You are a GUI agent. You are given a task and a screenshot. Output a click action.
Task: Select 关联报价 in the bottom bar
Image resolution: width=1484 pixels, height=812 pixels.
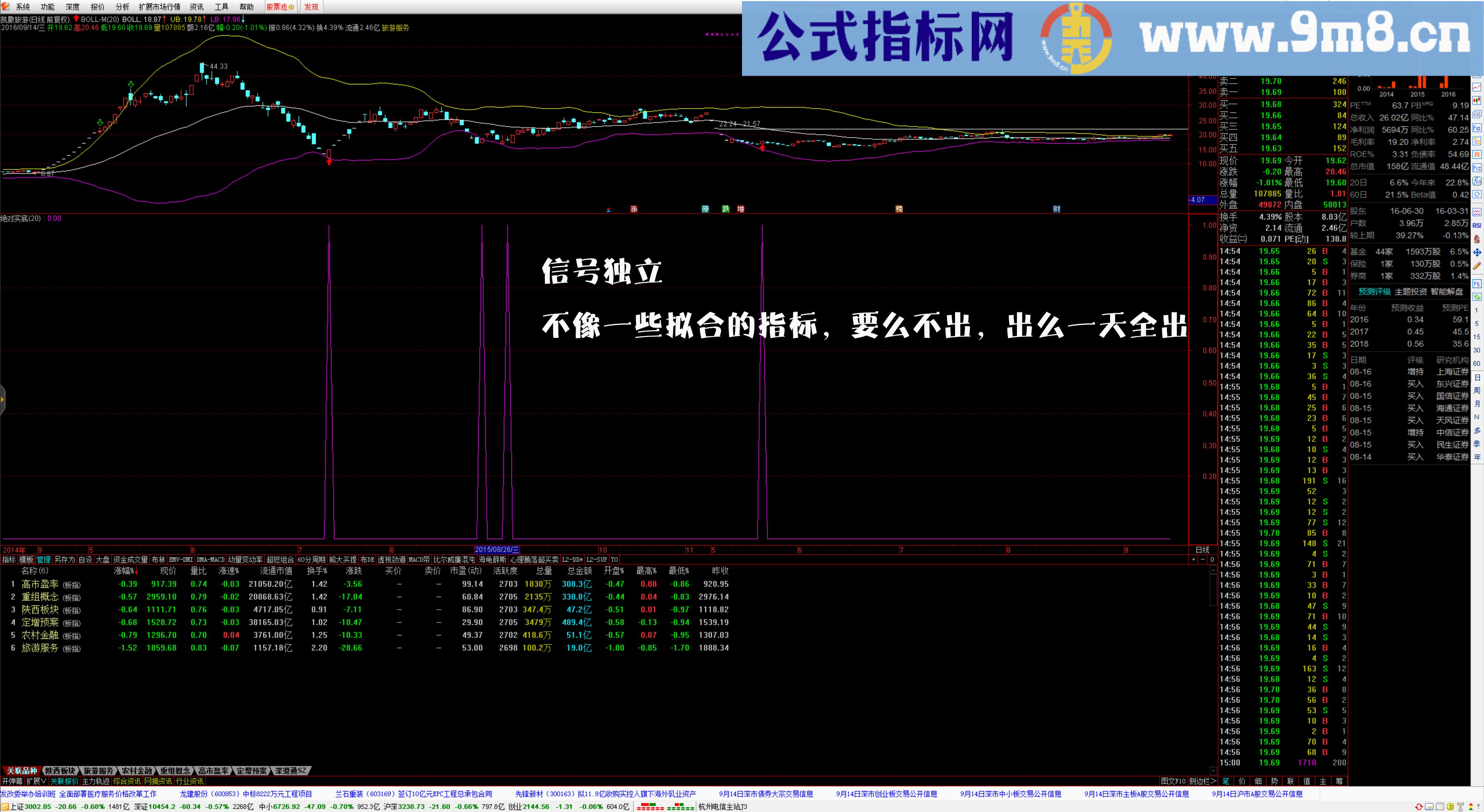pyautogui.click(x=64, y=781)
